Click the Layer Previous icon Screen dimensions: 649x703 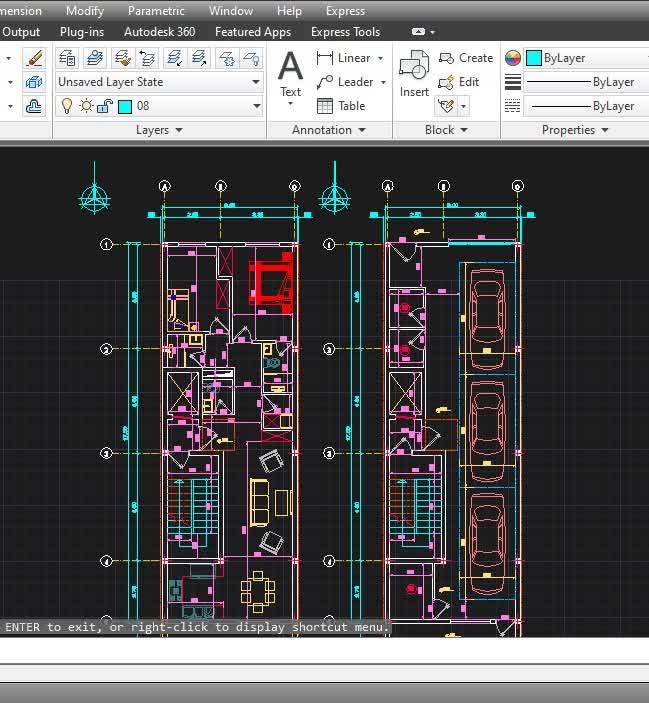tap(147, 58)
